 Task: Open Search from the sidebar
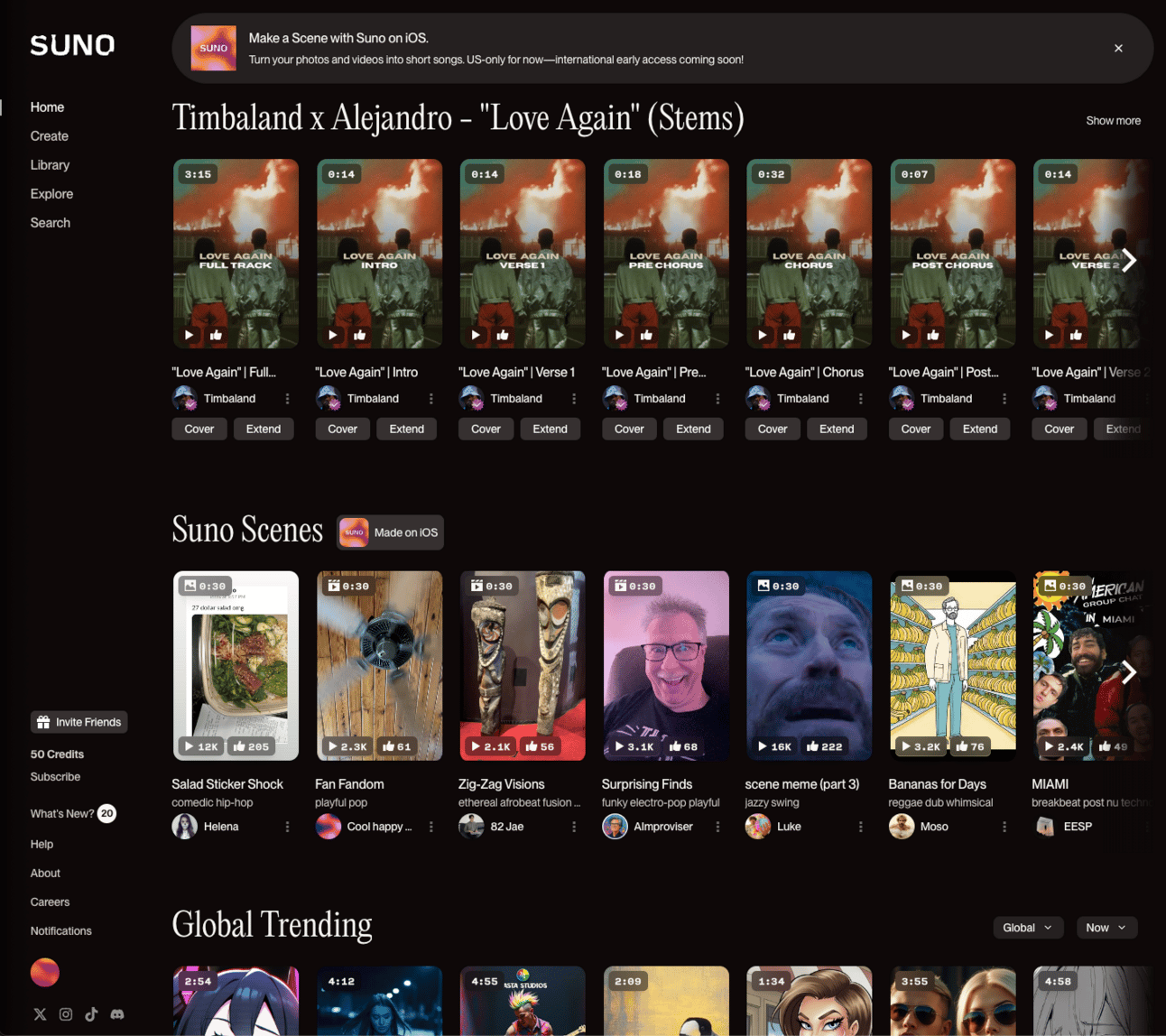pyautogui.click(x=51, y=223)
